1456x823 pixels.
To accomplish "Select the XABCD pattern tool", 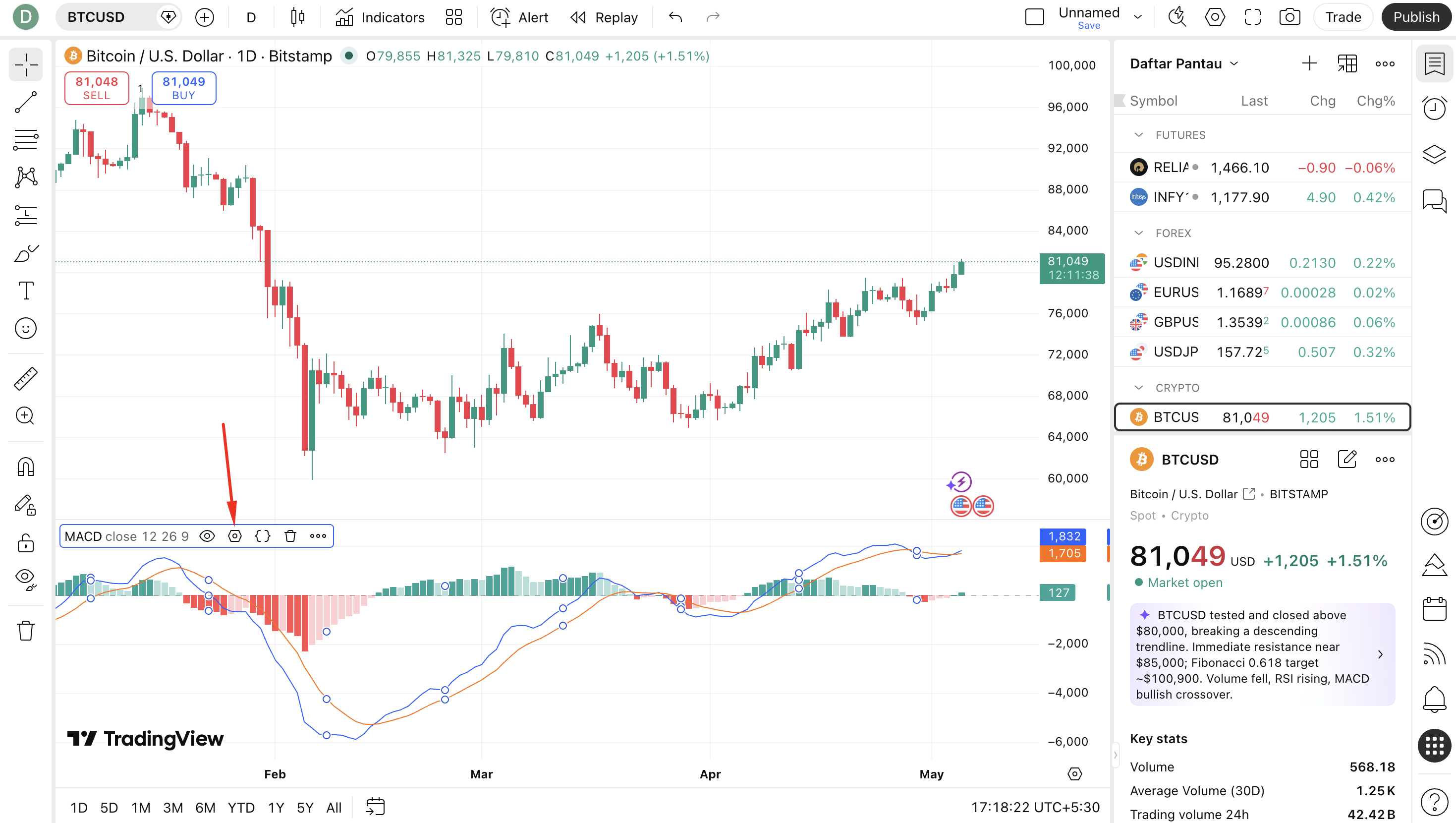I will (25, 177).
